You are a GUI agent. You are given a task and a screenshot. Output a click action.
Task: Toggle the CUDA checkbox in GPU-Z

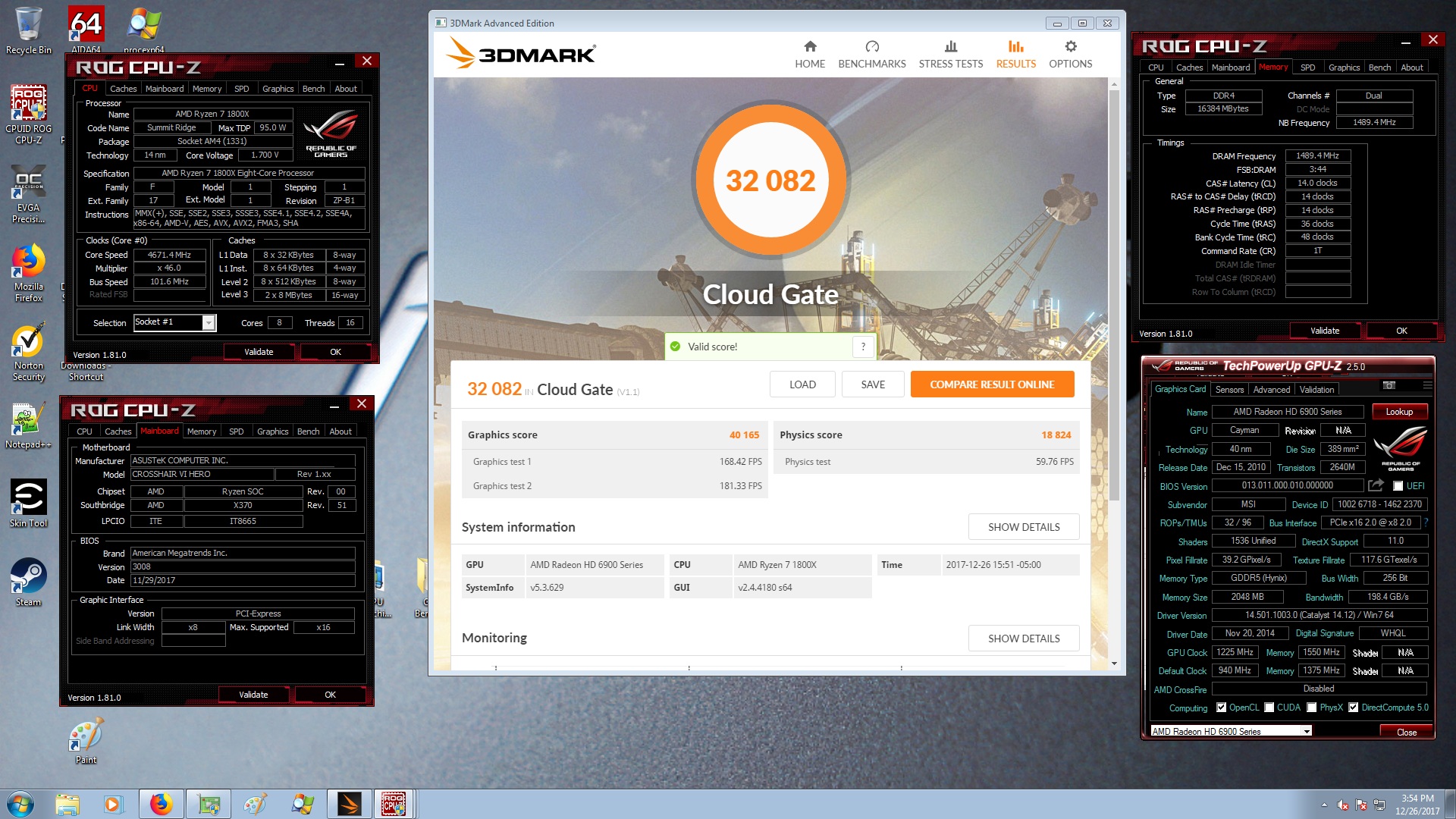(1269, 708)
